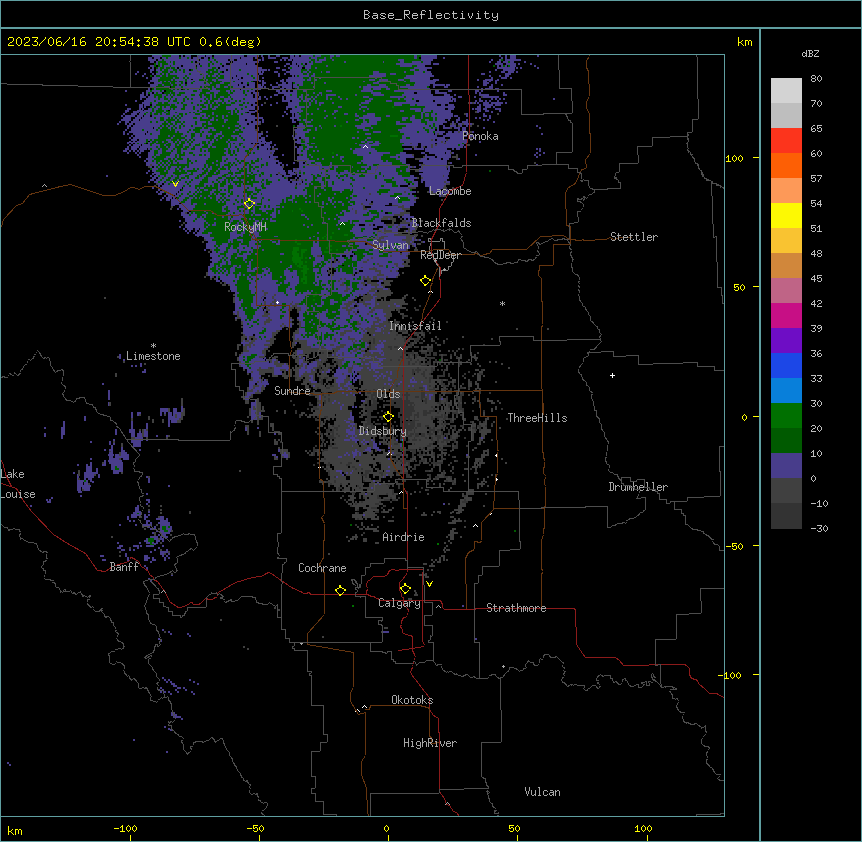Click the ThreeHills label
The height and width of the screenshot is (842, 862).
tap(537, 418)
